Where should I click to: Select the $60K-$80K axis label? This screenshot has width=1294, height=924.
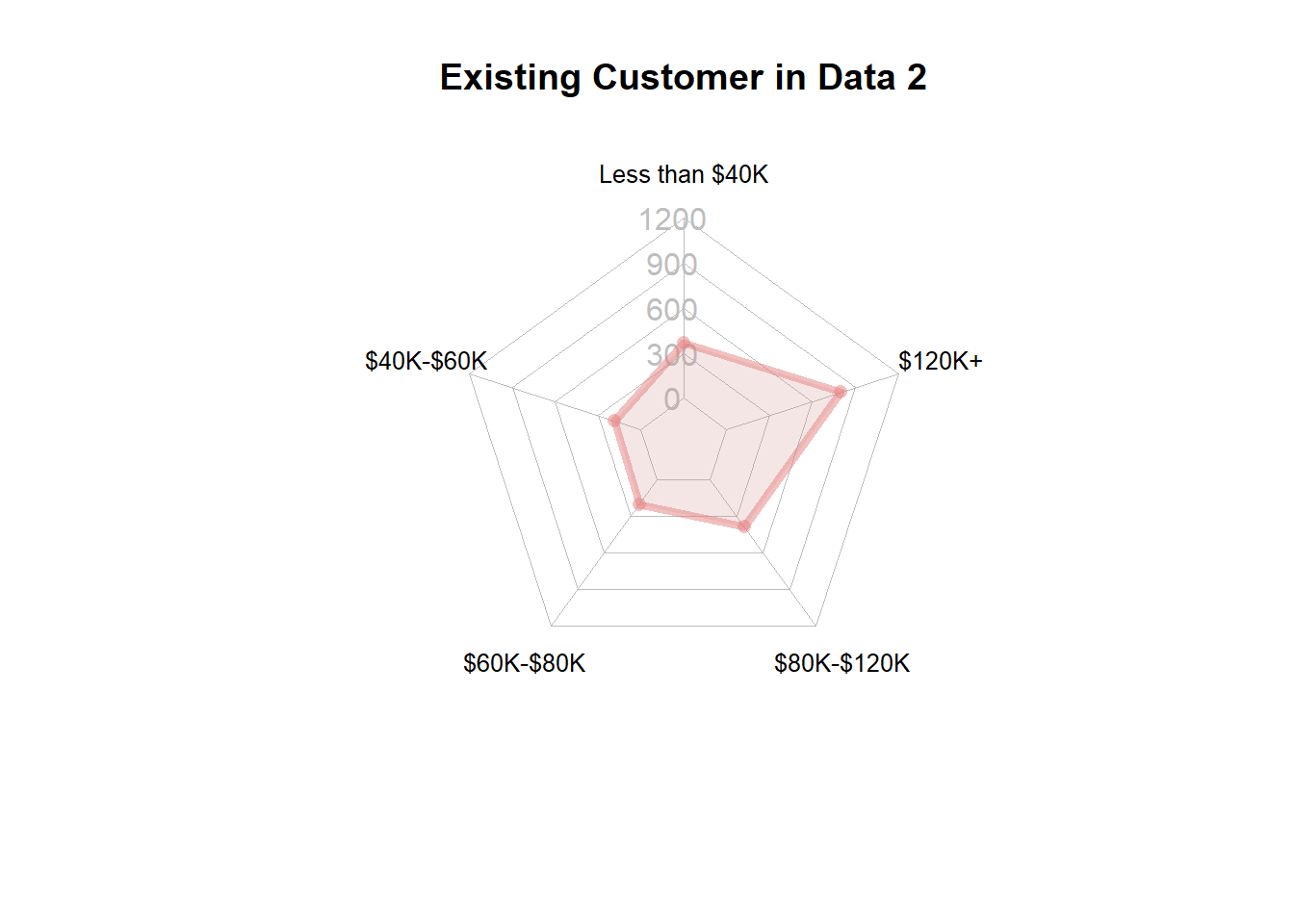click(x=525, y=663)
